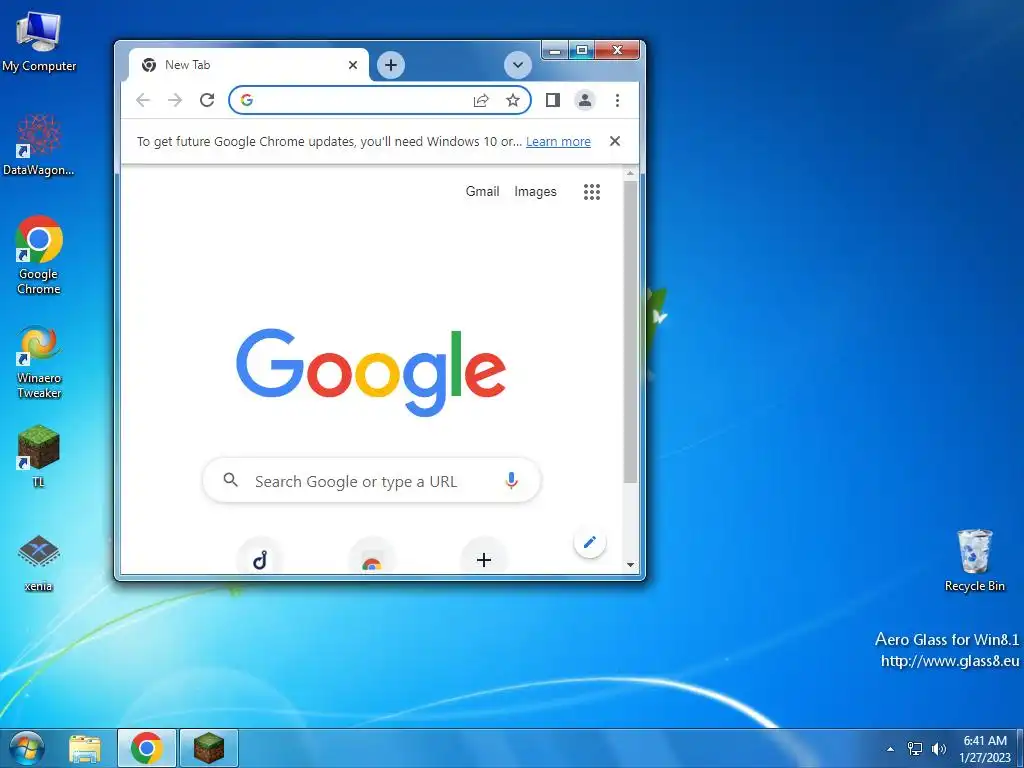This screenshot has width=1024, height=768.
Task: Open the Learn more link
Action: click(x=558, y=142)
